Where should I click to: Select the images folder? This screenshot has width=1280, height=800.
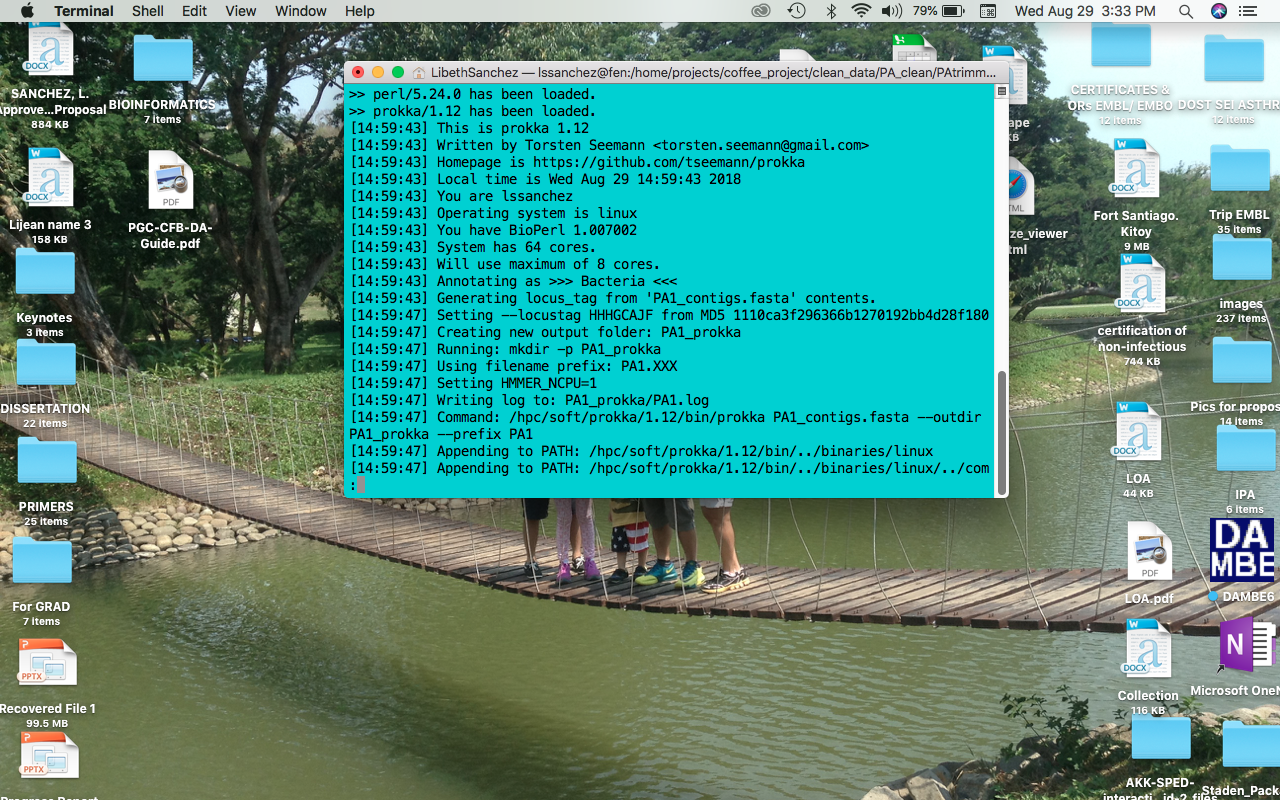tap(1242, 257)
